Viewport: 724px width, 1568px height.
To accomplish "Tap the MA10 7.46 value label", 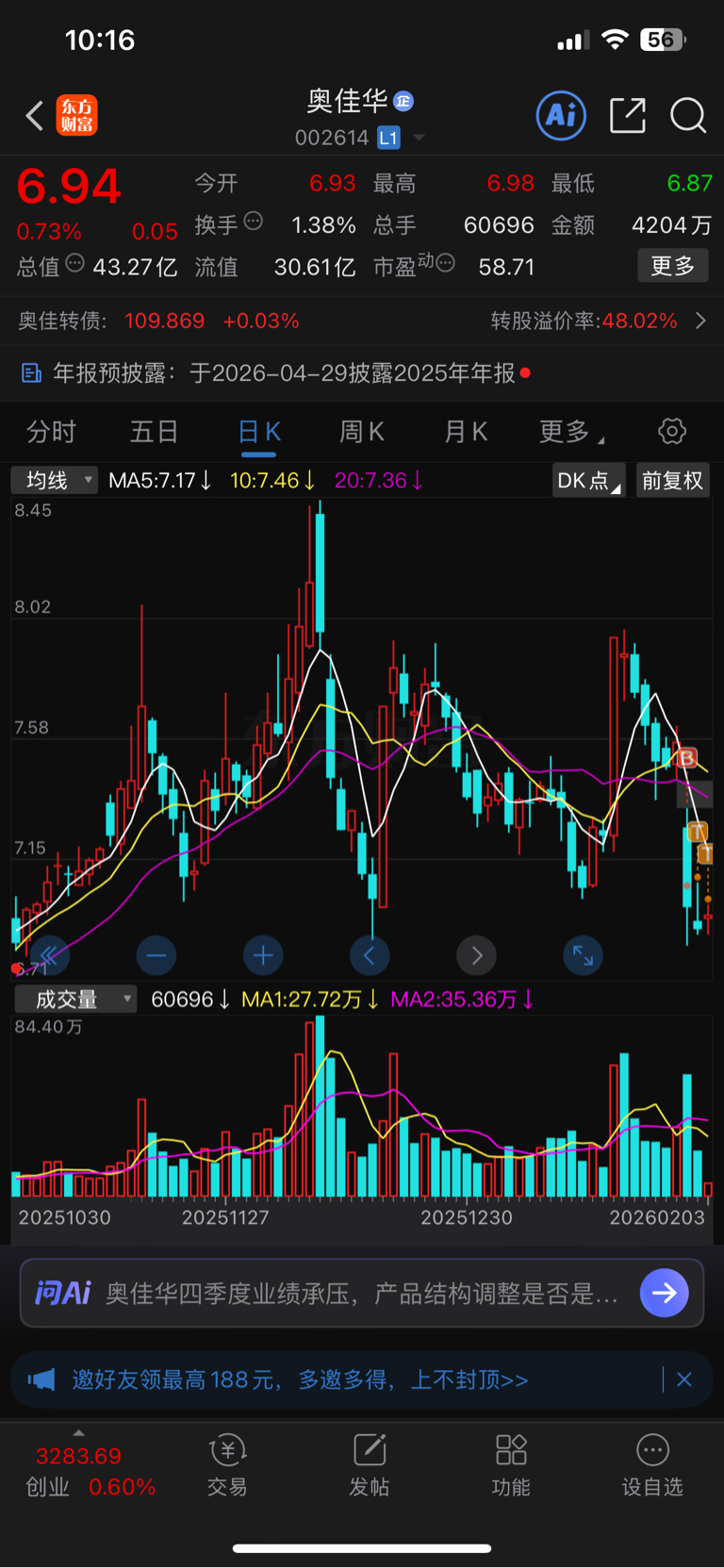I will point(273,480).
